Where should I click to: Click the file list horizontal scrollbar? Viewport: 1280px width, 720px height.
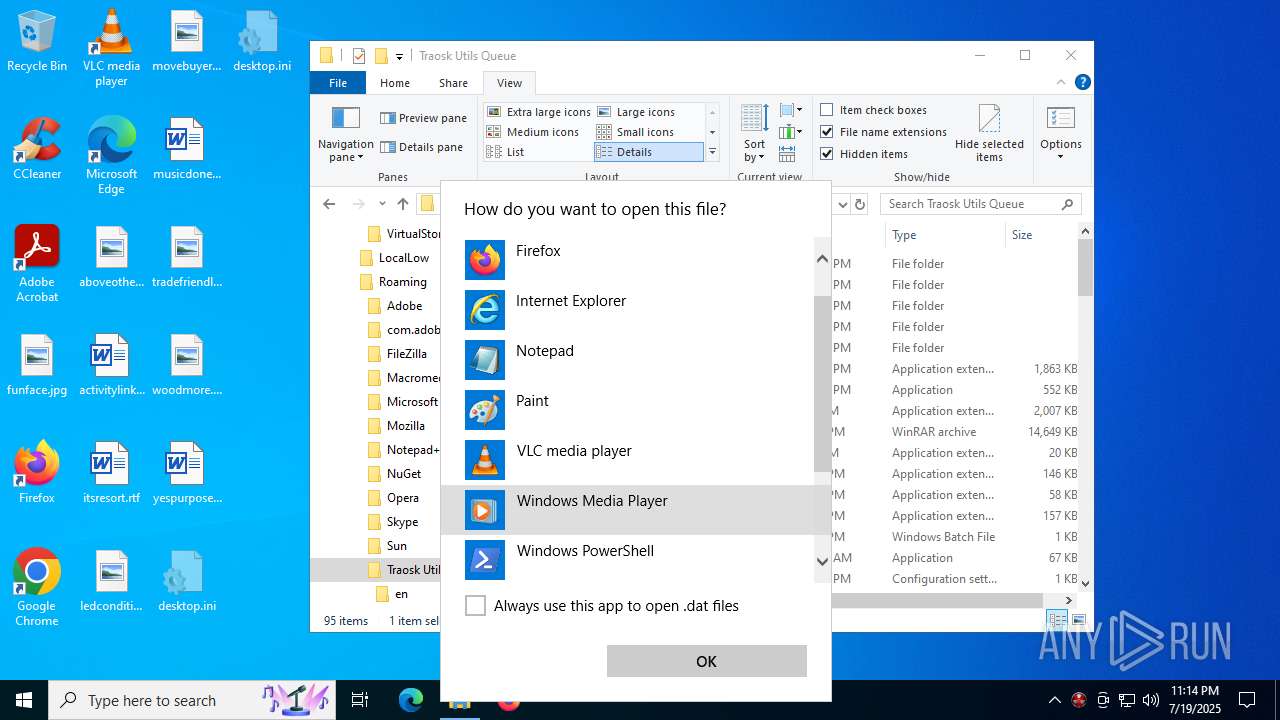(x=938, y=600)
